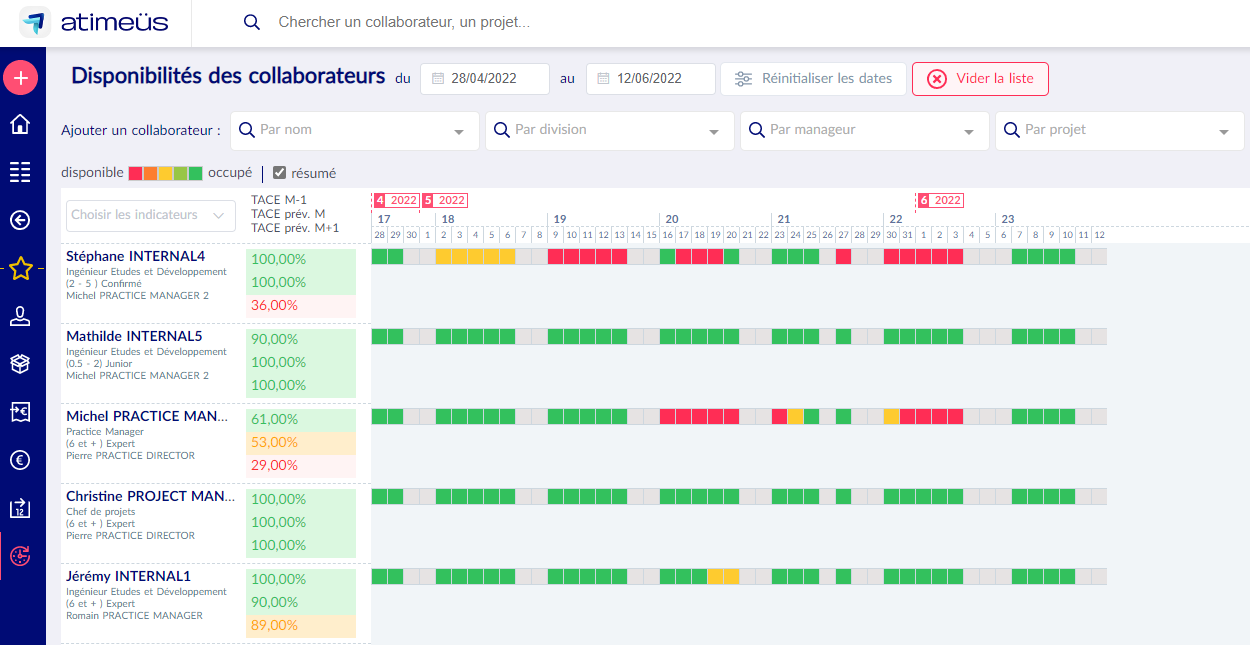1250x645 pixels.
Task: Expand the Par nom dropdown
Action: coord(355,131)
